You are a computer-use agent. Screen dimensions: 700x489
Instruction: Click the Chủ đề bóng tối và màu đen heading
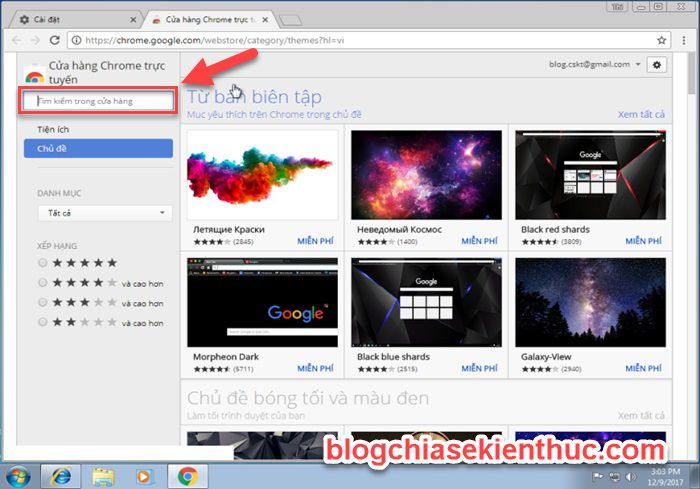point(308,398)
